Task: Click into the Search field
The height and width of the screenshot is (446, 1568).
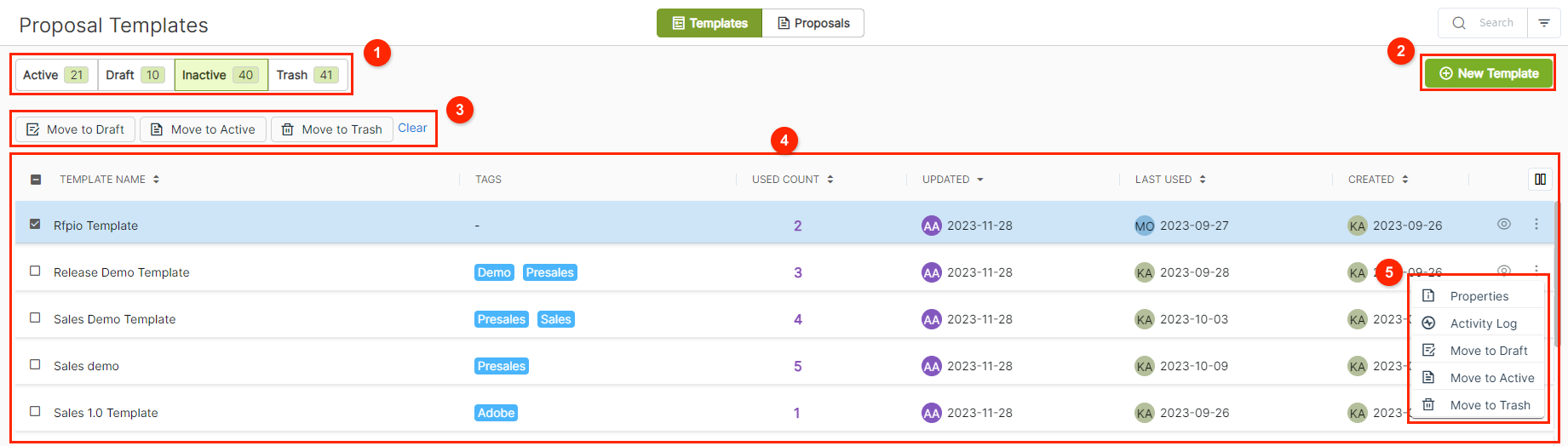Action: click(1496, 23)
